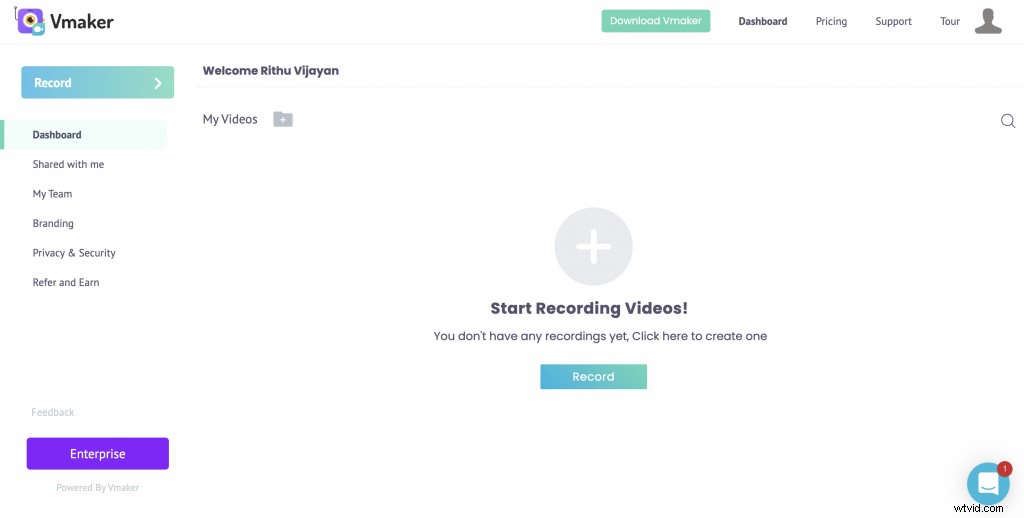Click the purple Enterprise button

[98, 453]
